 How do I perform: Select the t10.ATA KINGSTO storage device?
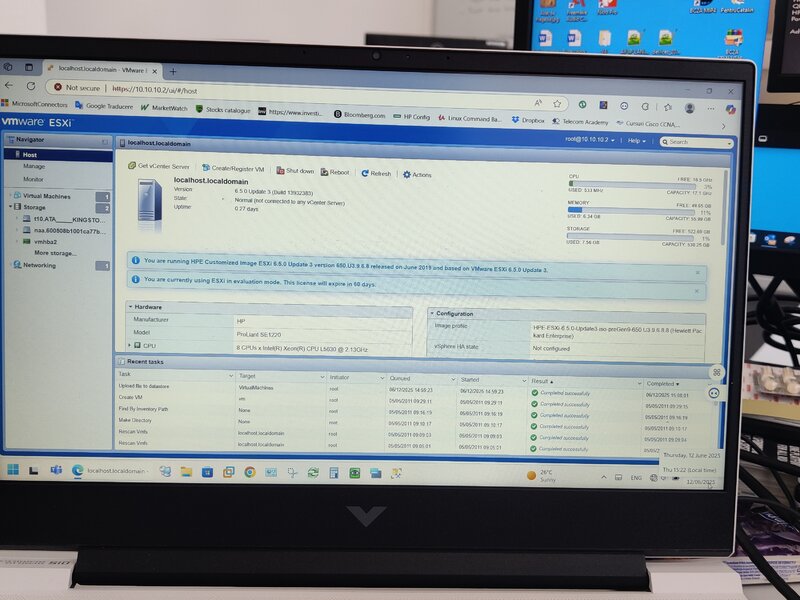69,219
